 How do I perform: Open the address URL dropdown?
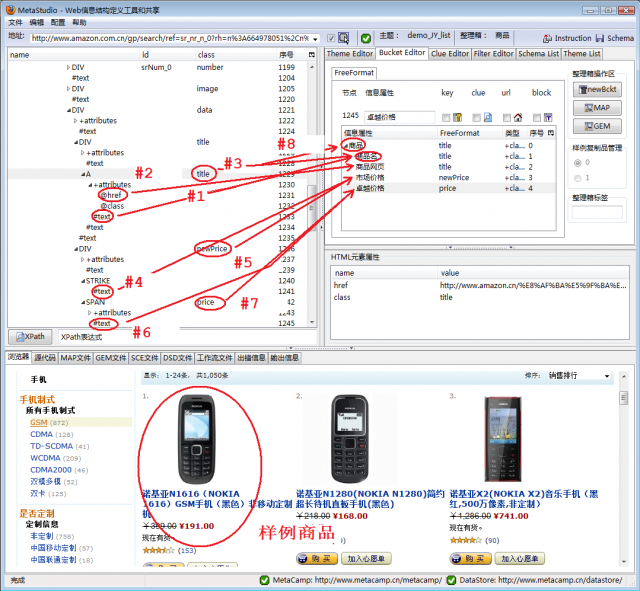tap(315, 39)
